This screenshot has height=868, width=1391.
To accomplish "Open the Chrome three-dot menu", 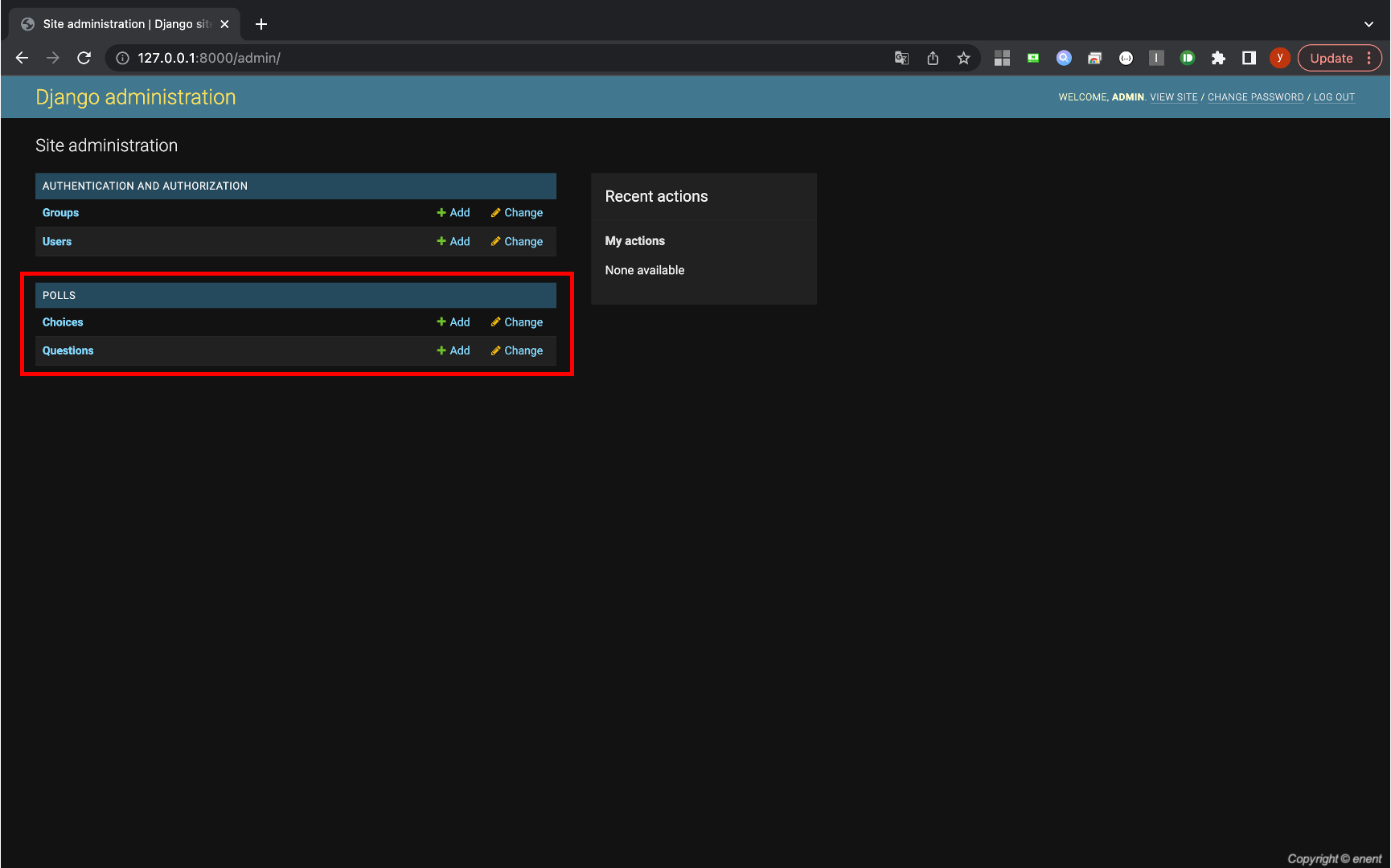I will tap(1368, 58).
